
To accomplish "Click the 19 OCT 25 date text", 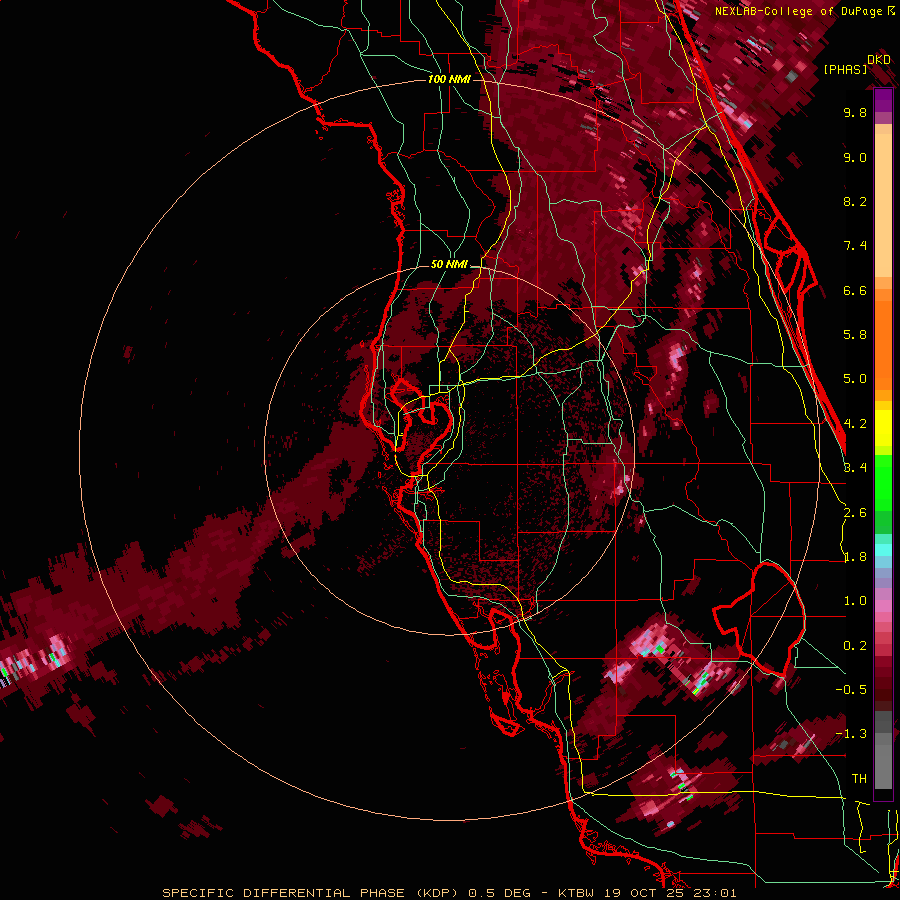I will (642, 893).
